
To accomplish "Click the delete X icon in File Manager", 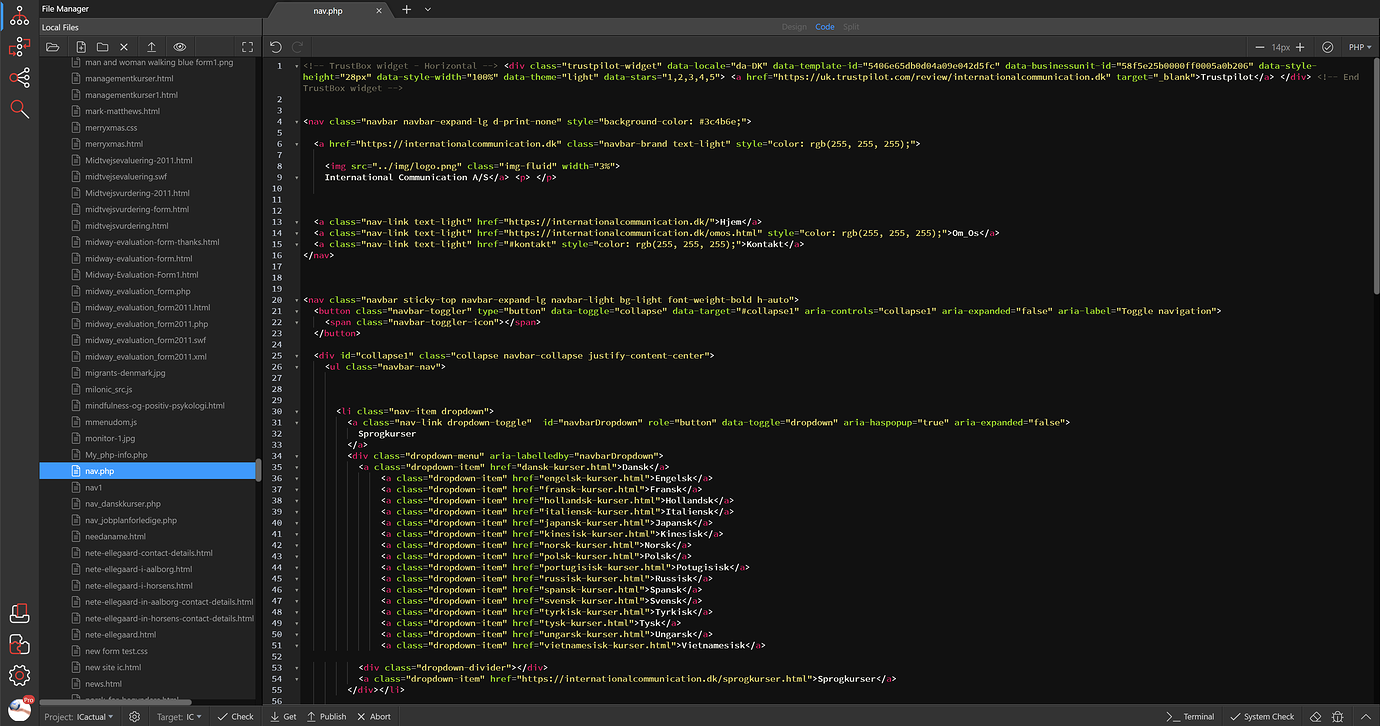I will pyautogui.click(x=124, y=47).
